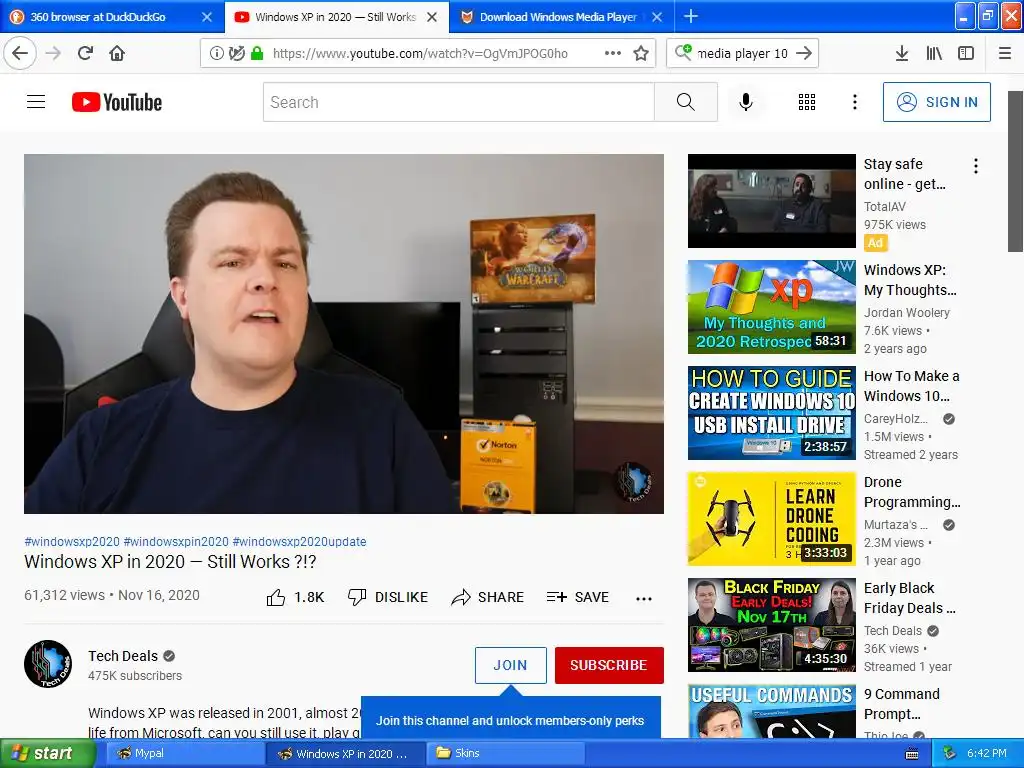Toggle the browser sidebar
Screen dimensions: 1024x768
pyautogui.click(x=966, y=54)
